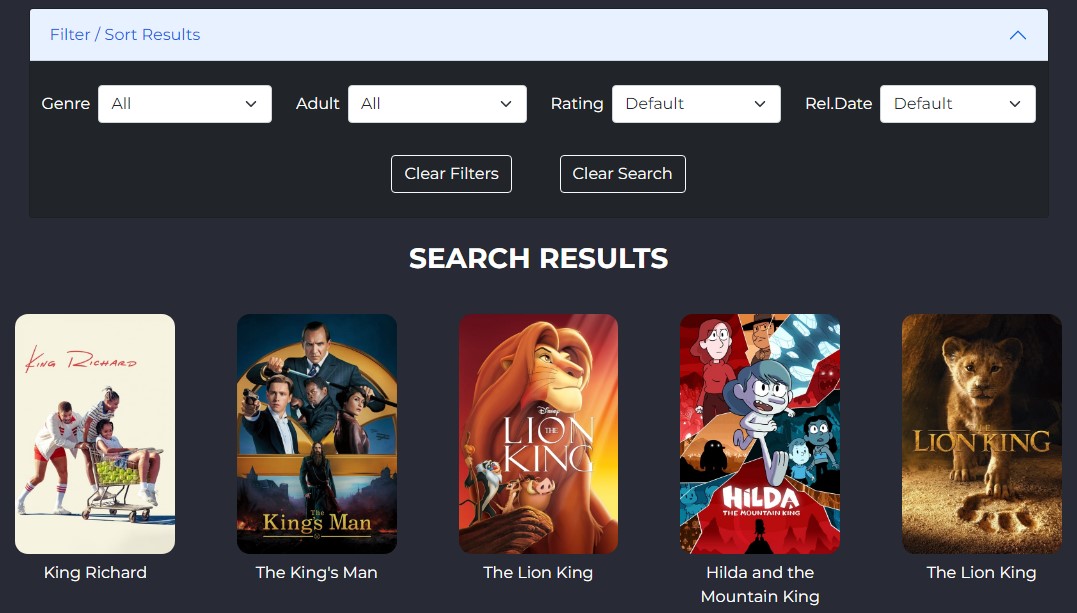
Task: Expand the Rating sort dropdown
Action: pyautogui.click(x=696, y=104)
